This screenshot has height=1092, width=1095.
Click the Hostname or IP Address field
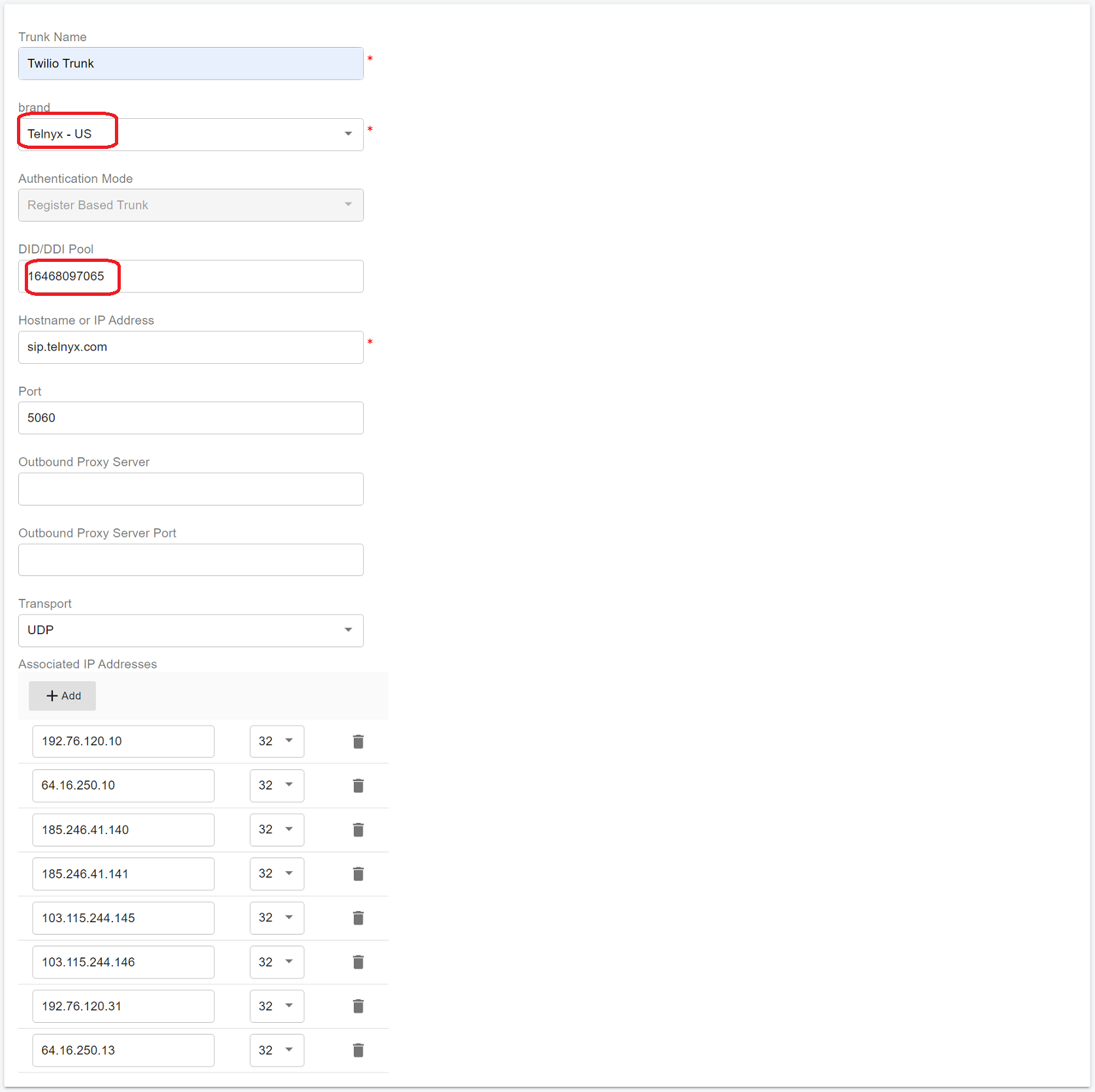tap(191, 347)
